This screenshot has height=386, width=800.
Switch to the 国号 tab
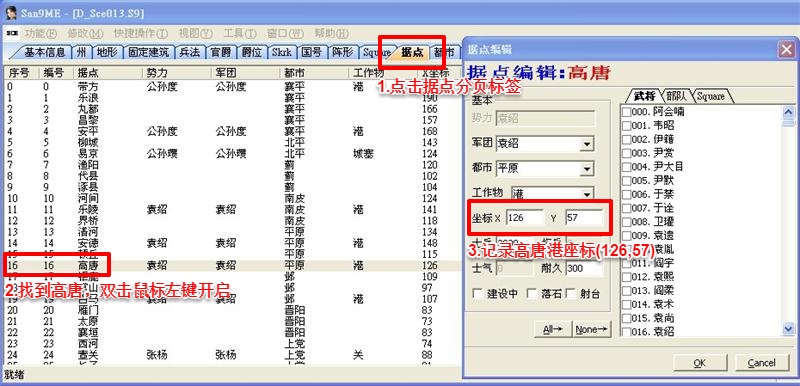[x=312, y=52]
